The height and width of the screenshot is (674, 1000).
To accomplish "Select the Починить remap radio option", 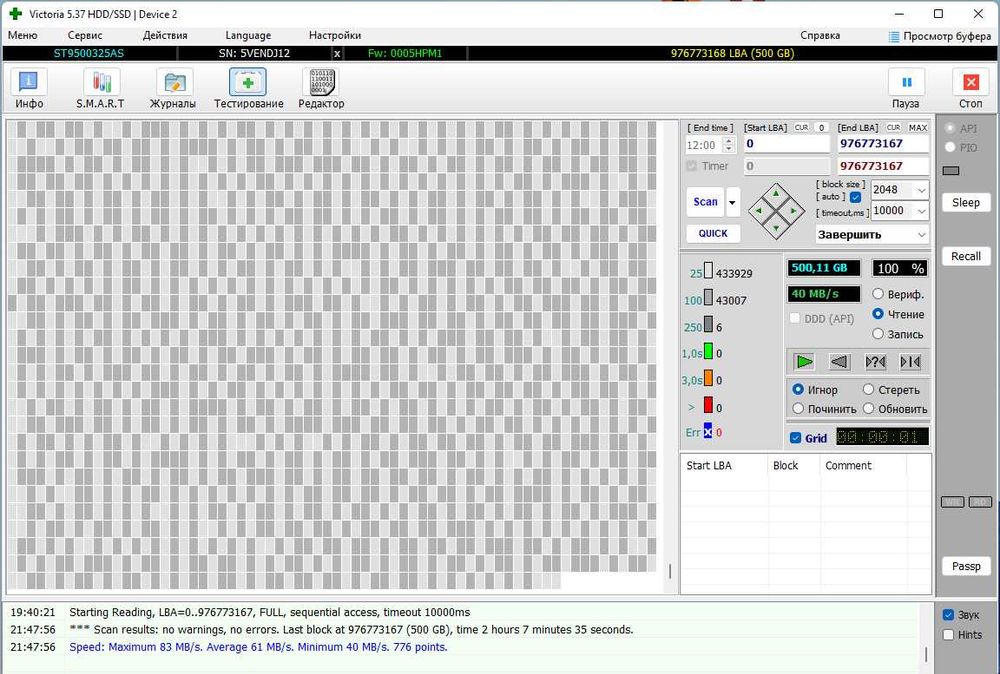I will point(798,408).
